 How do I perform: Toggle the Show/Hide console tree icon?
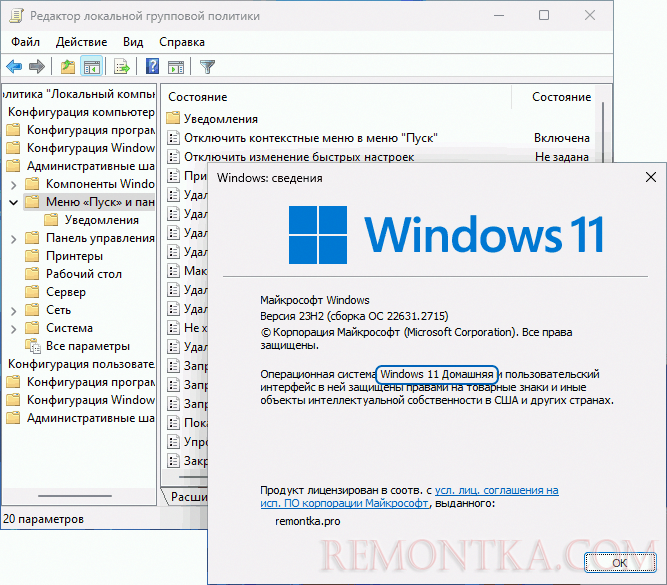point(92,66)
